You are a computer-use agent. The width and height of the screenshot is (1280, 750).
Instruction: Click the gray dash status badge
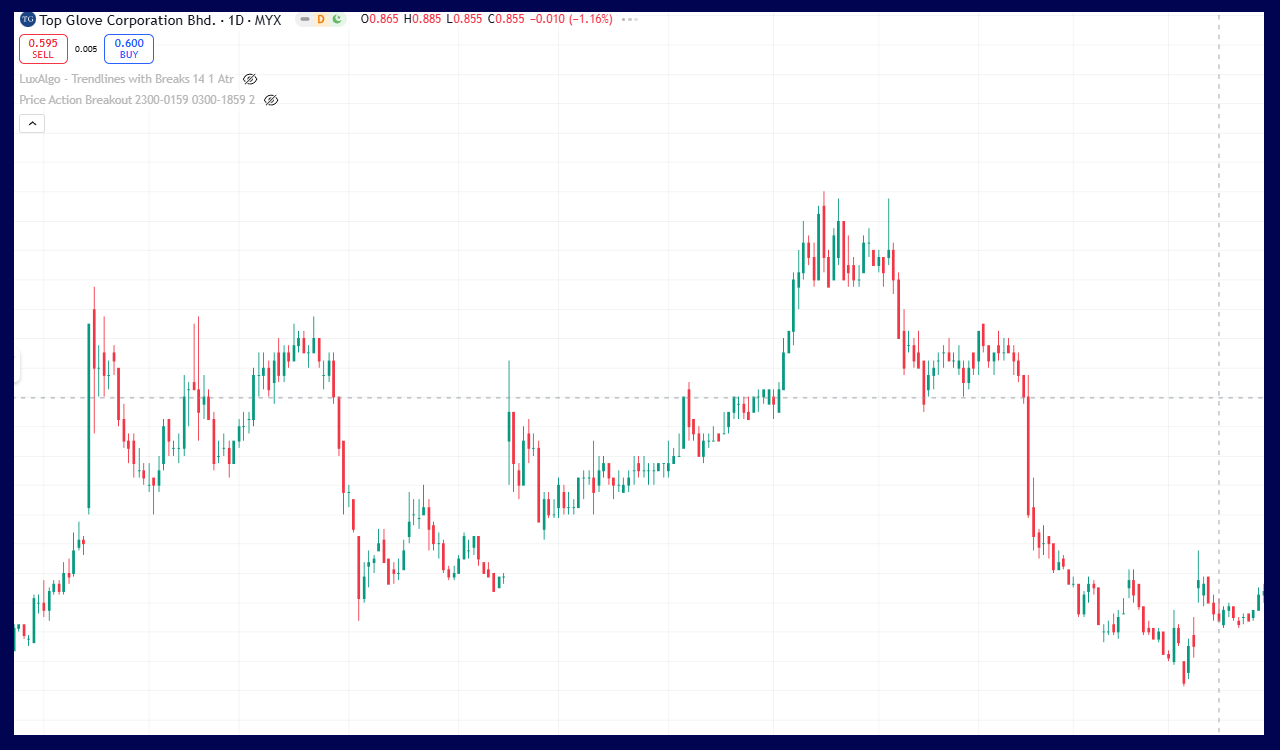[305, 19]
